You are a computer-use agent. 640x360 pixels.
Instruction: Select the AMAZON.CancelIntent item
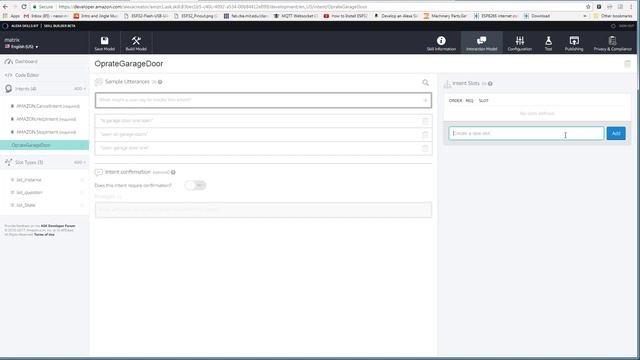pyautogui.click(x=48, y=106)
